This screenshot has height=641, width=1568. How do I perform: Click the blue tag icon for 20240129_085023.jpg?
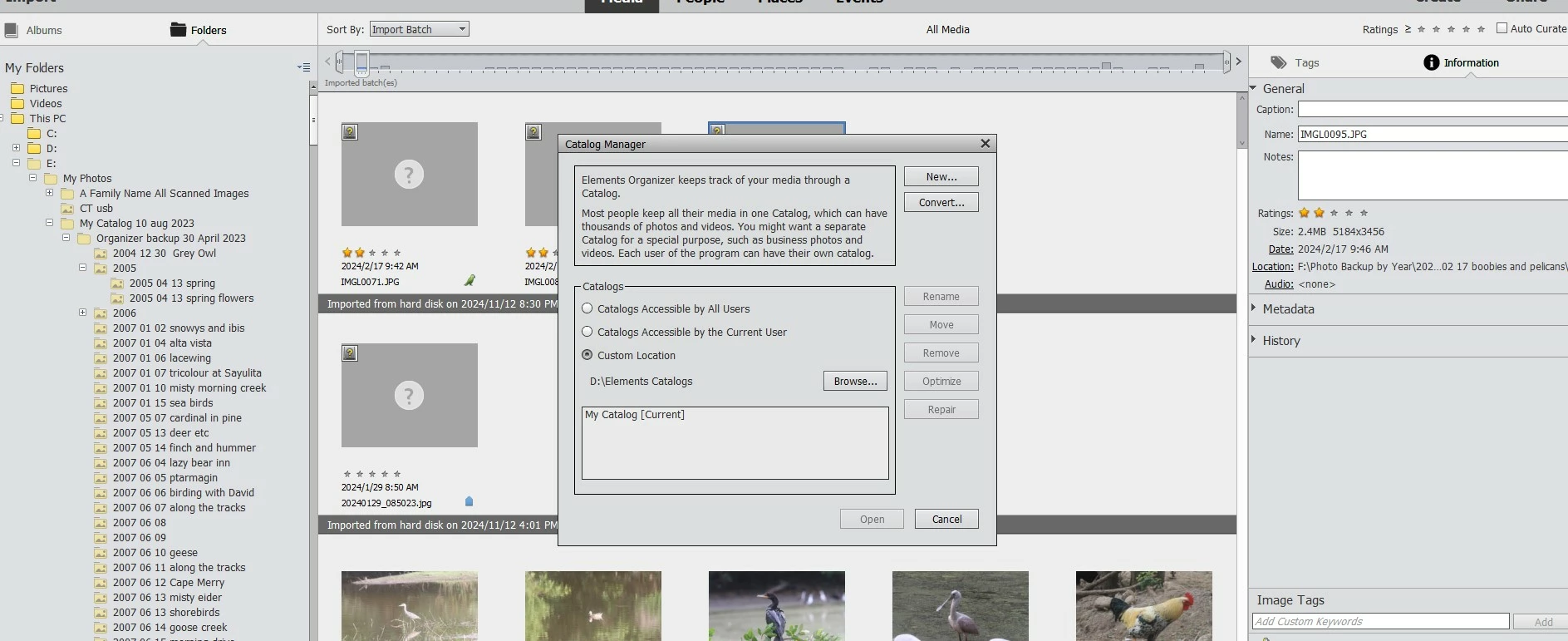click(469, 501)
